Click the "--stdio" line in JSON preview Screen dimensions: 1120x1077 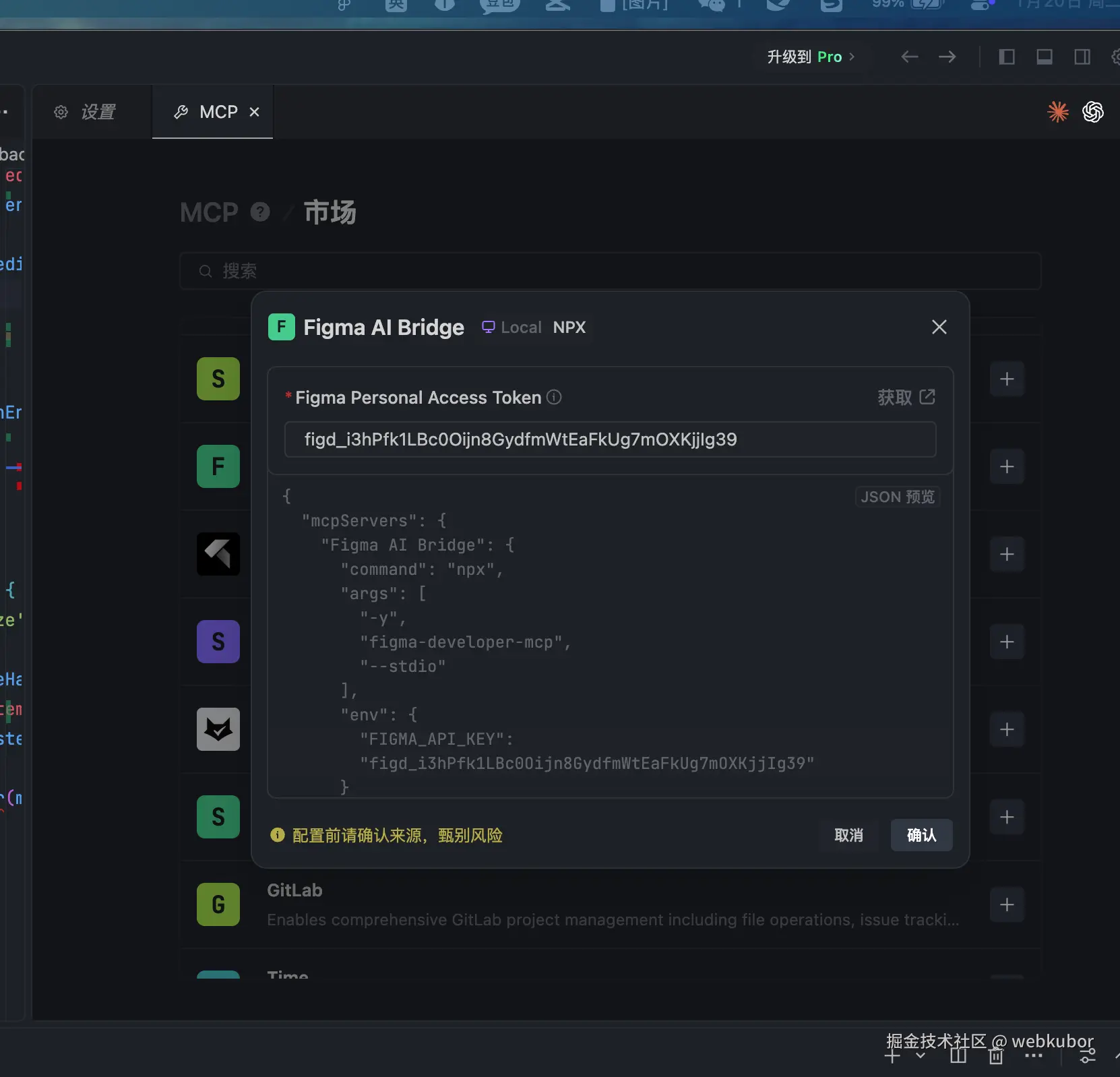[x=403, y=667]
